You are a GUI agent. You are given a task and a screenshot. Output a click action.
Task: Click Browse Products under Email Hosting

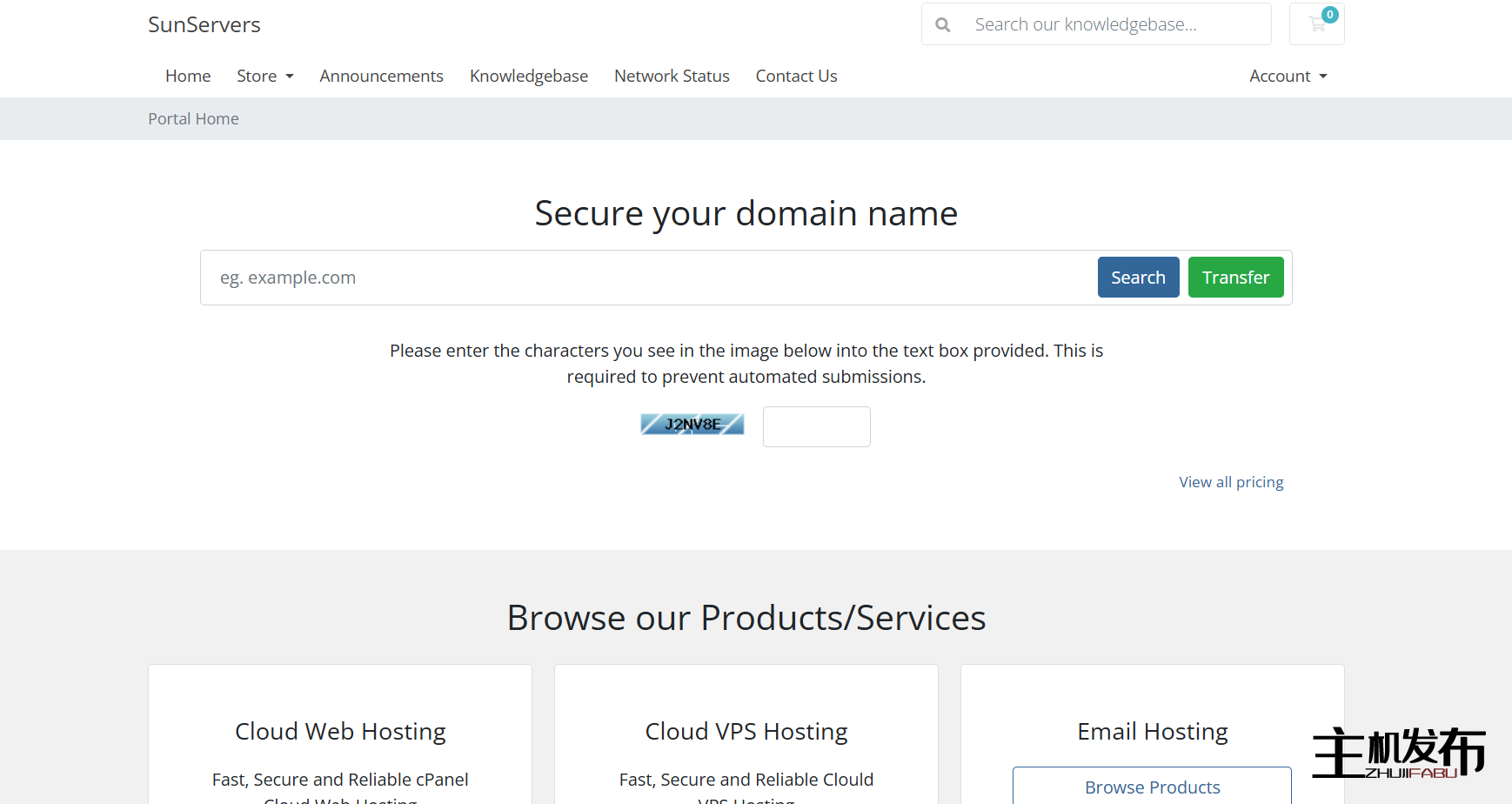point(1152,787)
